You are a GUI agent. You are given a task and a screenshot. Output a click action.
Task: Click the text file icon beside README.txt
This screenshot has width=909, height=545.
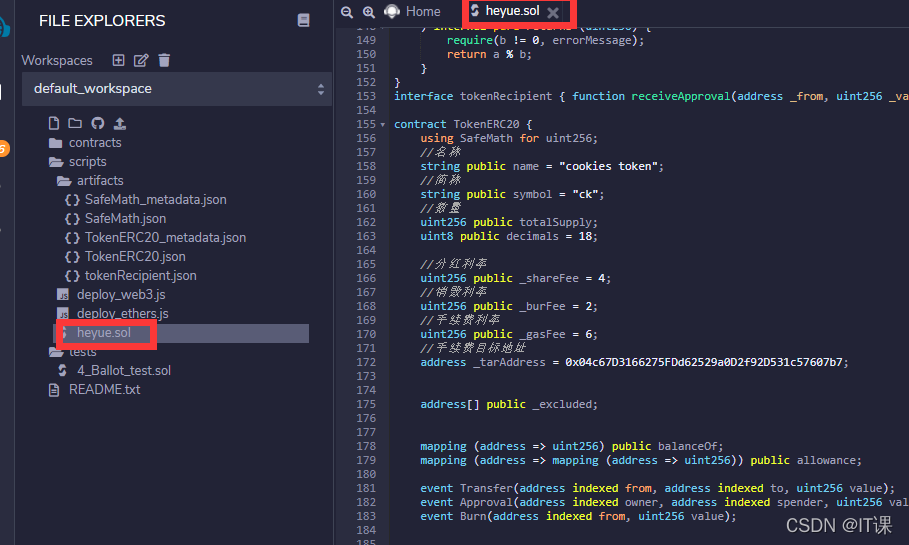pyautogui.click(x=54, y=390)
